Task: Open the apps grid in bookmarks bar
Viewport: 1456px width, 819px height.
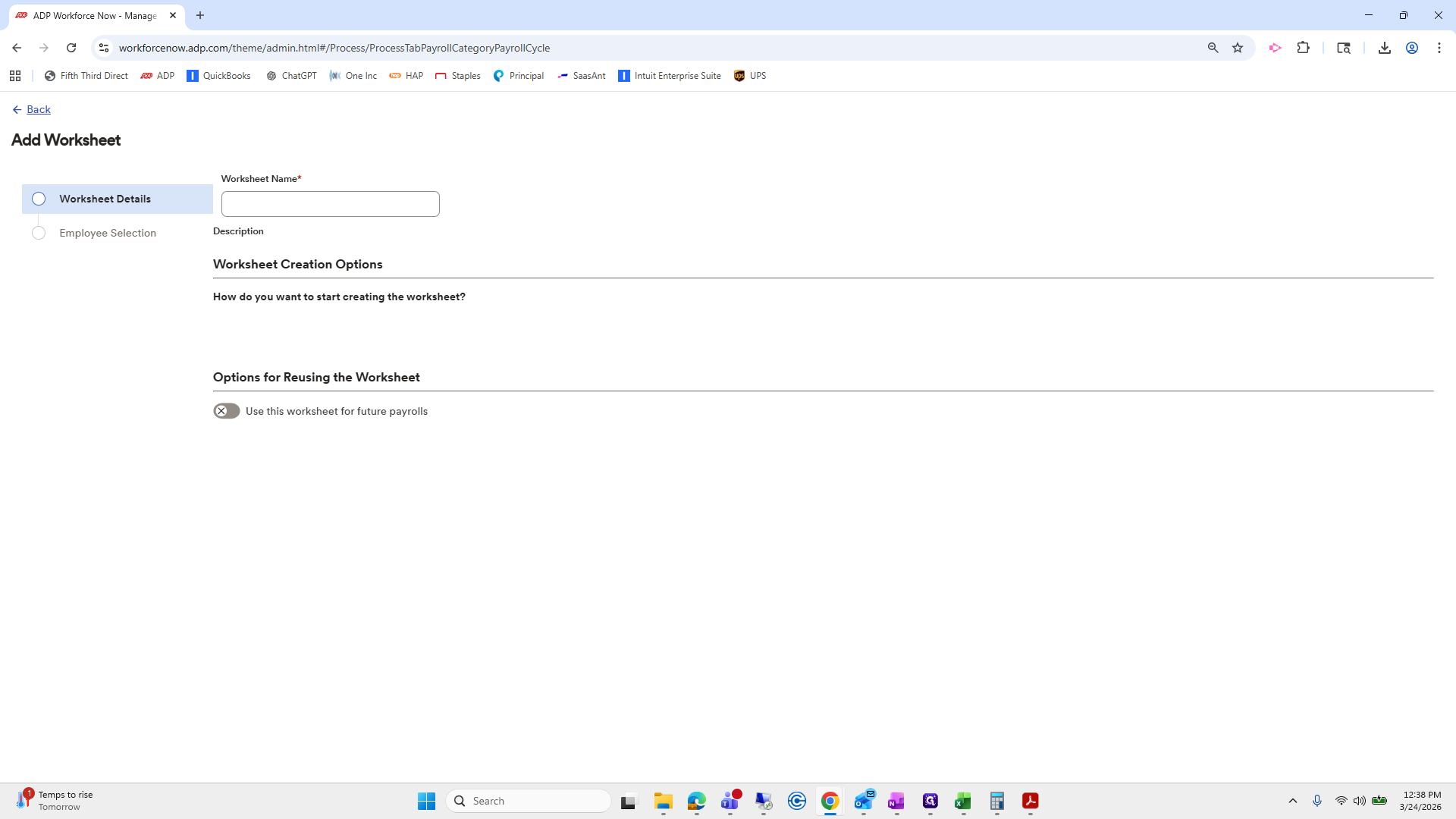Action: (x=15, y=76)
